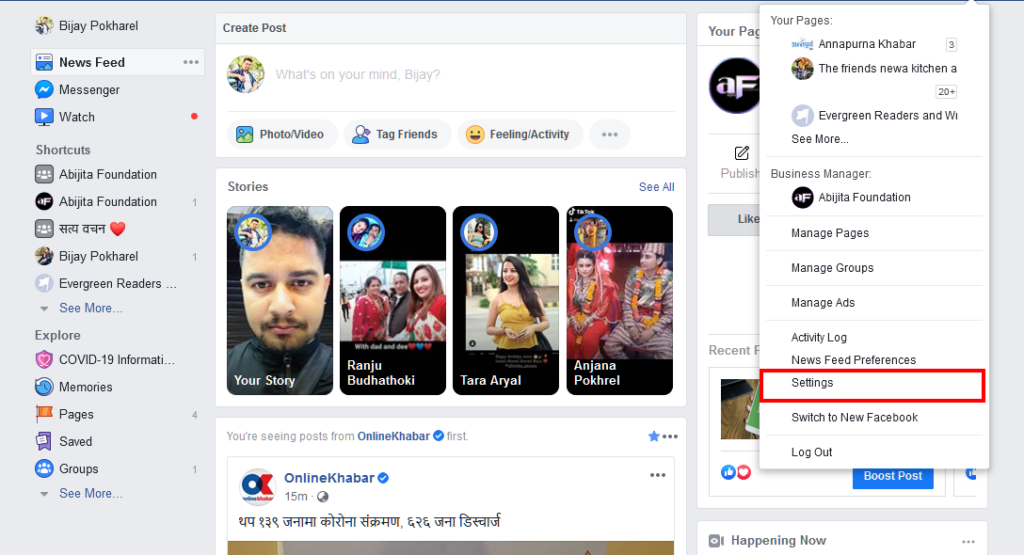
Task: Click the Tag Friends person icon
Action: [360, 135]
